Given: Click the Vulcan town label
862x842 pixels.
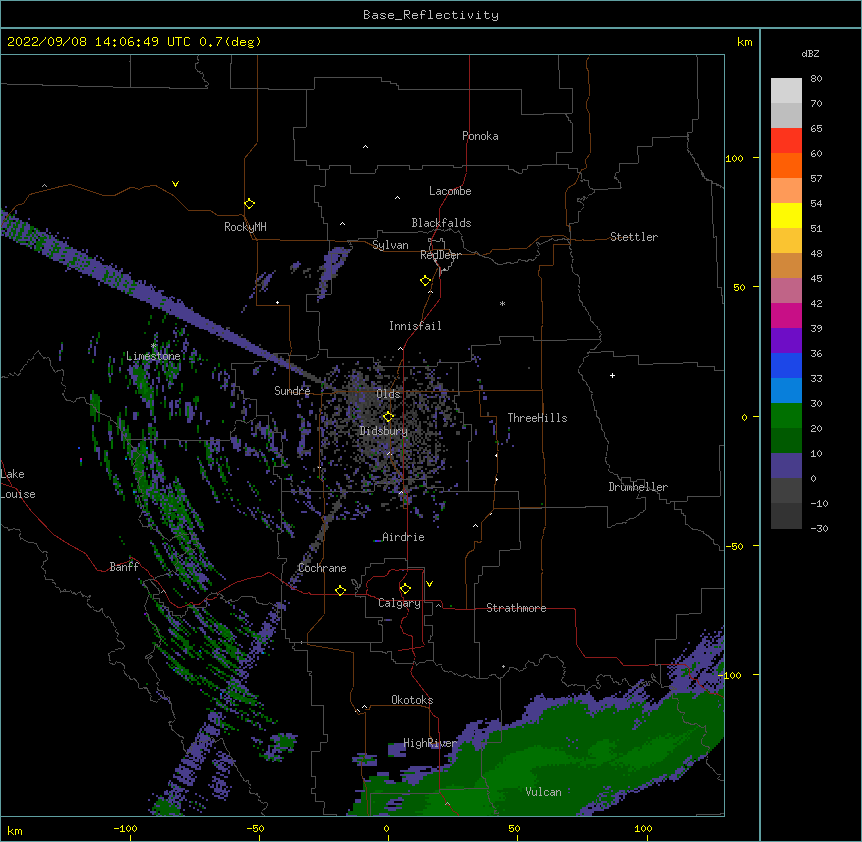Looking at the screenshot, I should (x=543, y=792).
